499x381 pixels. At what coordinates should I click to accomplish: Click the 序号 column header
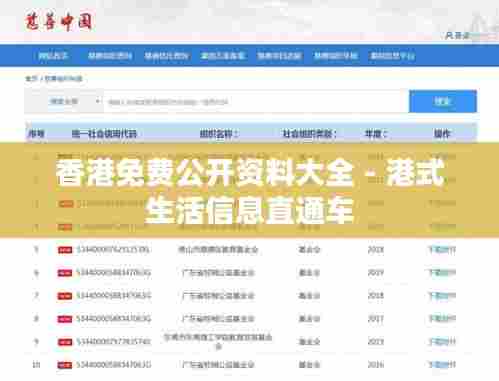coord(36,134)
